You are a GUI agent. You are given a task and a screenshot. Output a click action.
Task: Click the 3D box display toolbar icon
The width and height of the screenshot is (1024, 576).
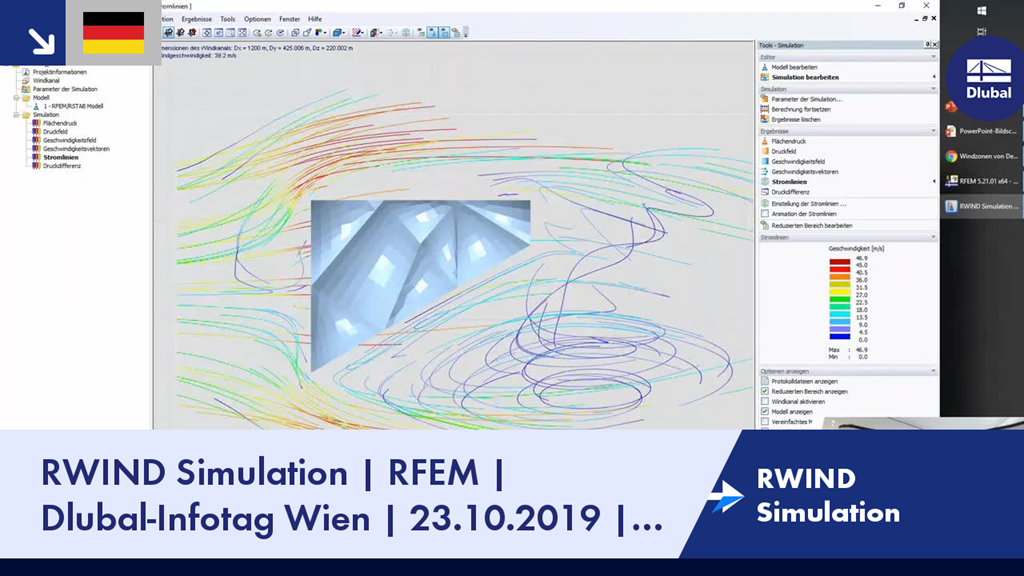(x=336, y=33)
